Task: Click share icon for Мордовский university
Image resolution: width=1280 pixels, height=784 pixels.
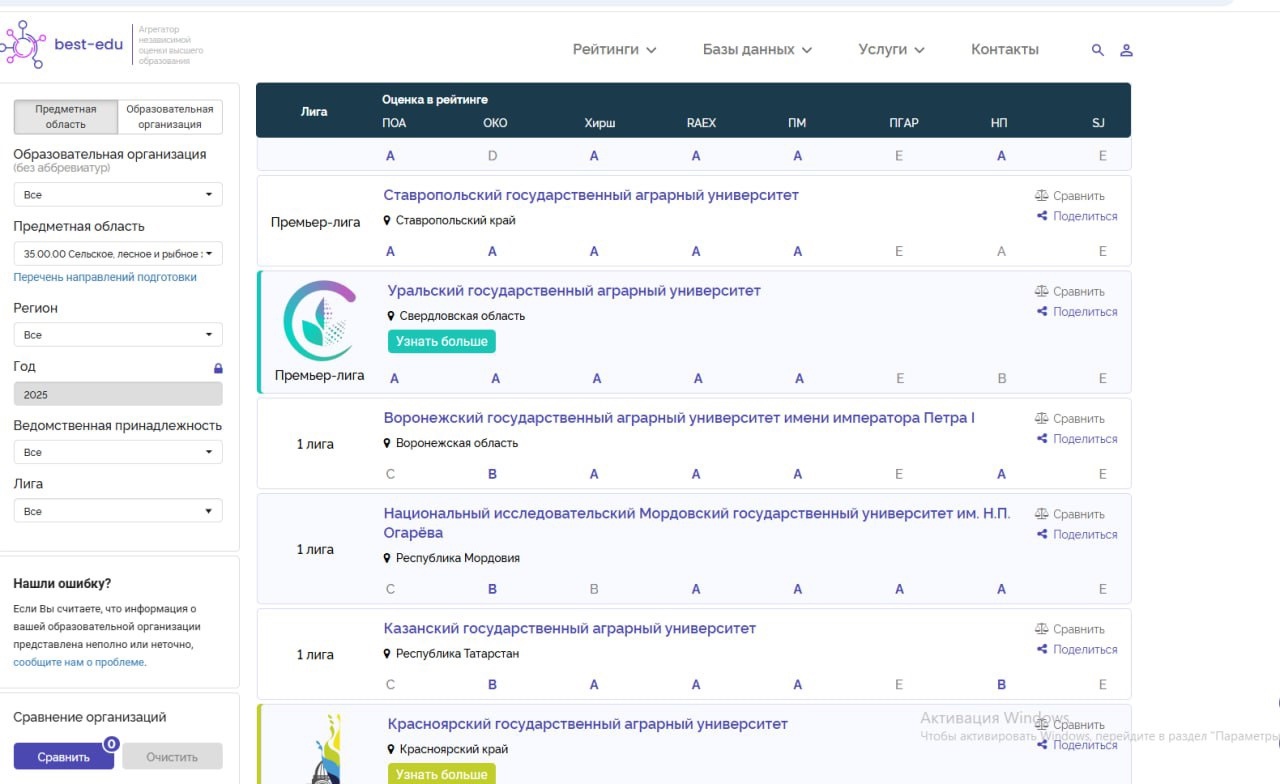Action: [x=1042, y=534]
